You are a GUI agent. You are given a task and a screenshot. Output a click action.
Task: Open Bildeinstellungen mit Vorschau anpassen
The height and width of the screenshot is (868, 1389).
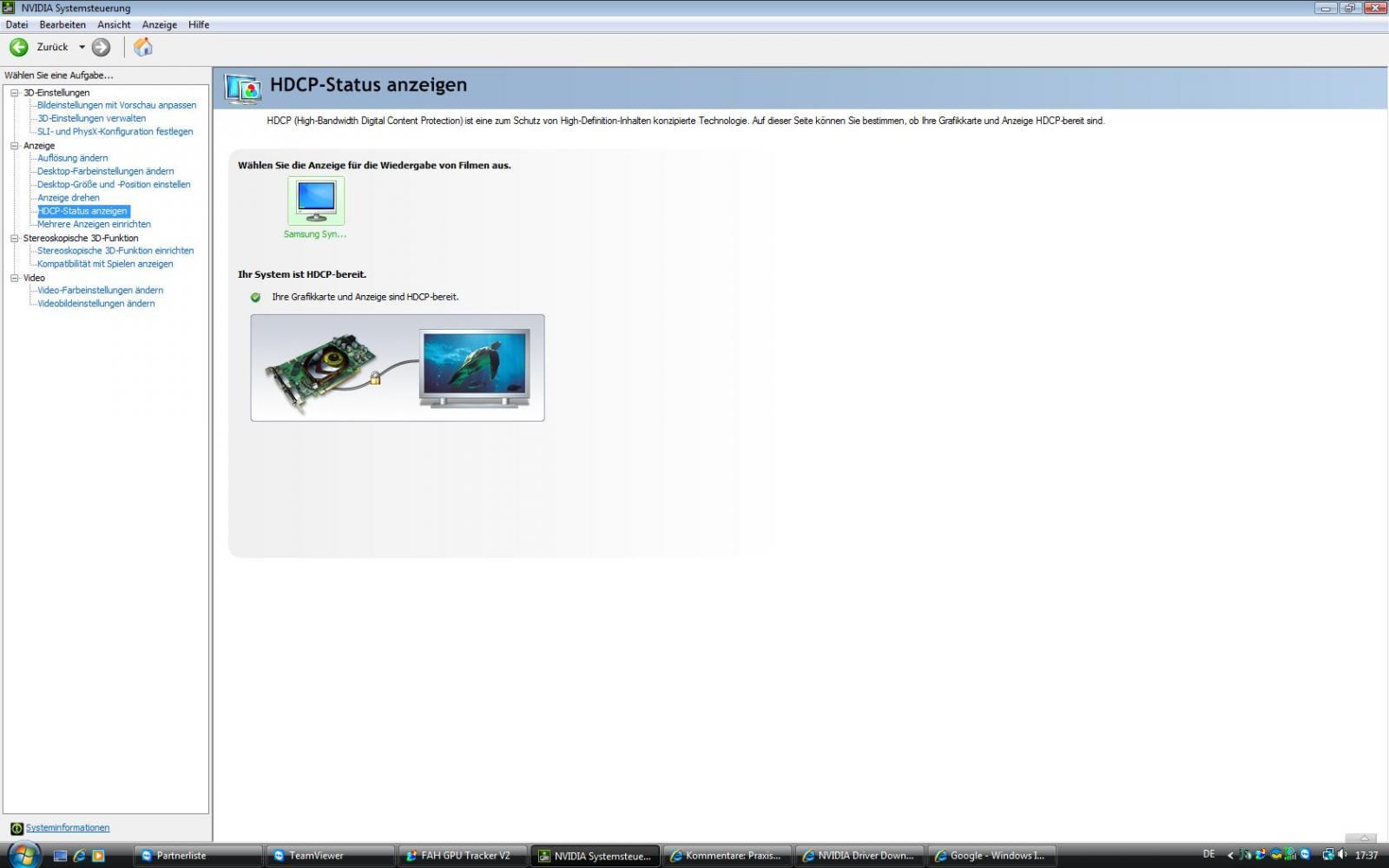(116, 105)
